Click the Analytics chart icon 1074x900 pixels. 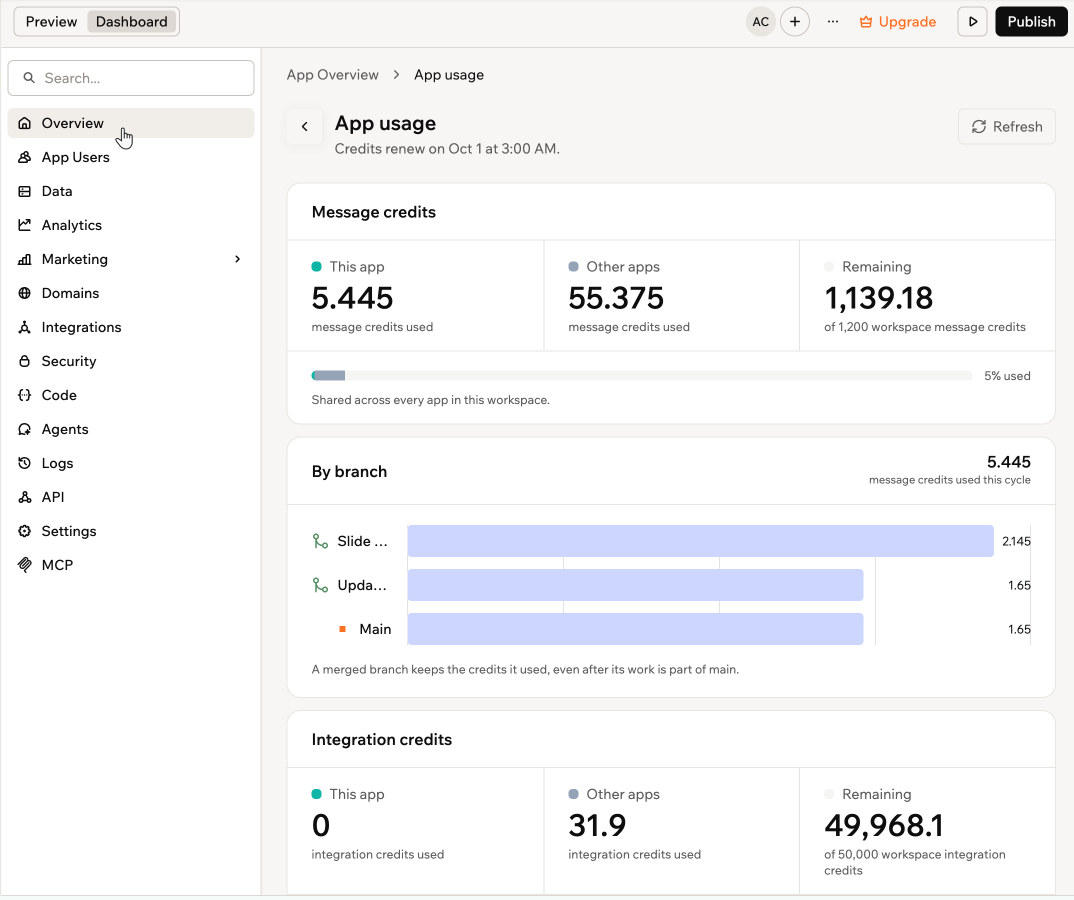click(25, 225)
